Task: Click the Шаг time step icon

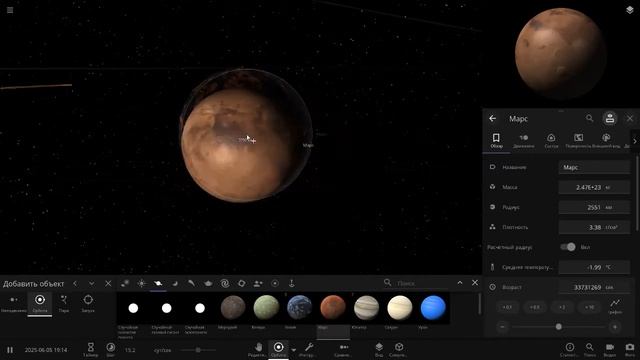Action: coord(111,349)
